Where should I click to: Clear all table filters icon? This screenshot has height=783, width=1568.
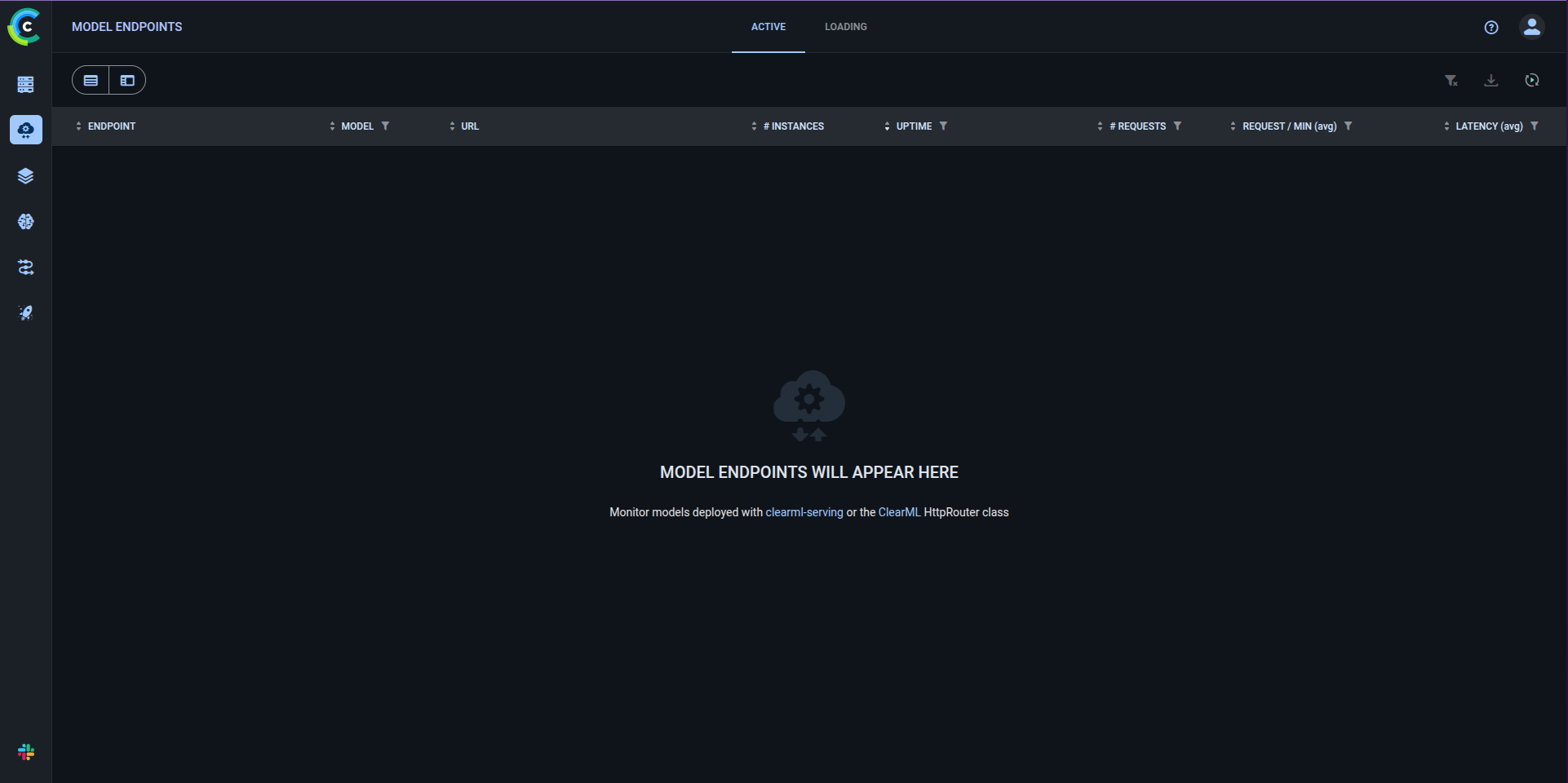pos(1451,80)
